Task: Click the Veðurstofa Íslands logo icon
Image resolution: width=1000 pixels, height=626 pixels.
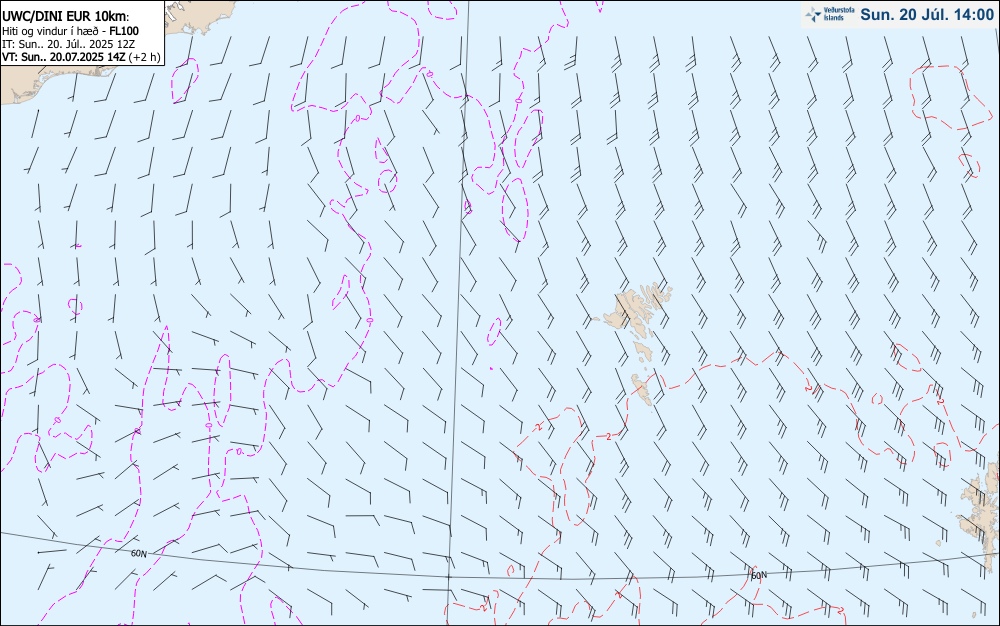Action: click(813, 14)
